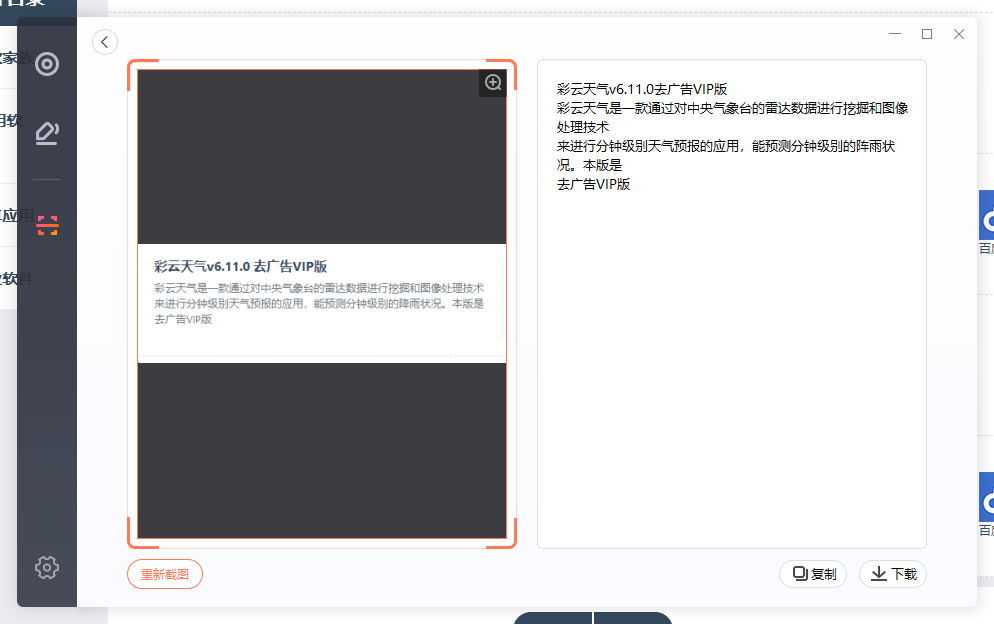
Task: Click the magnifier zoom icon on the preview
Action: coord(492,82)
